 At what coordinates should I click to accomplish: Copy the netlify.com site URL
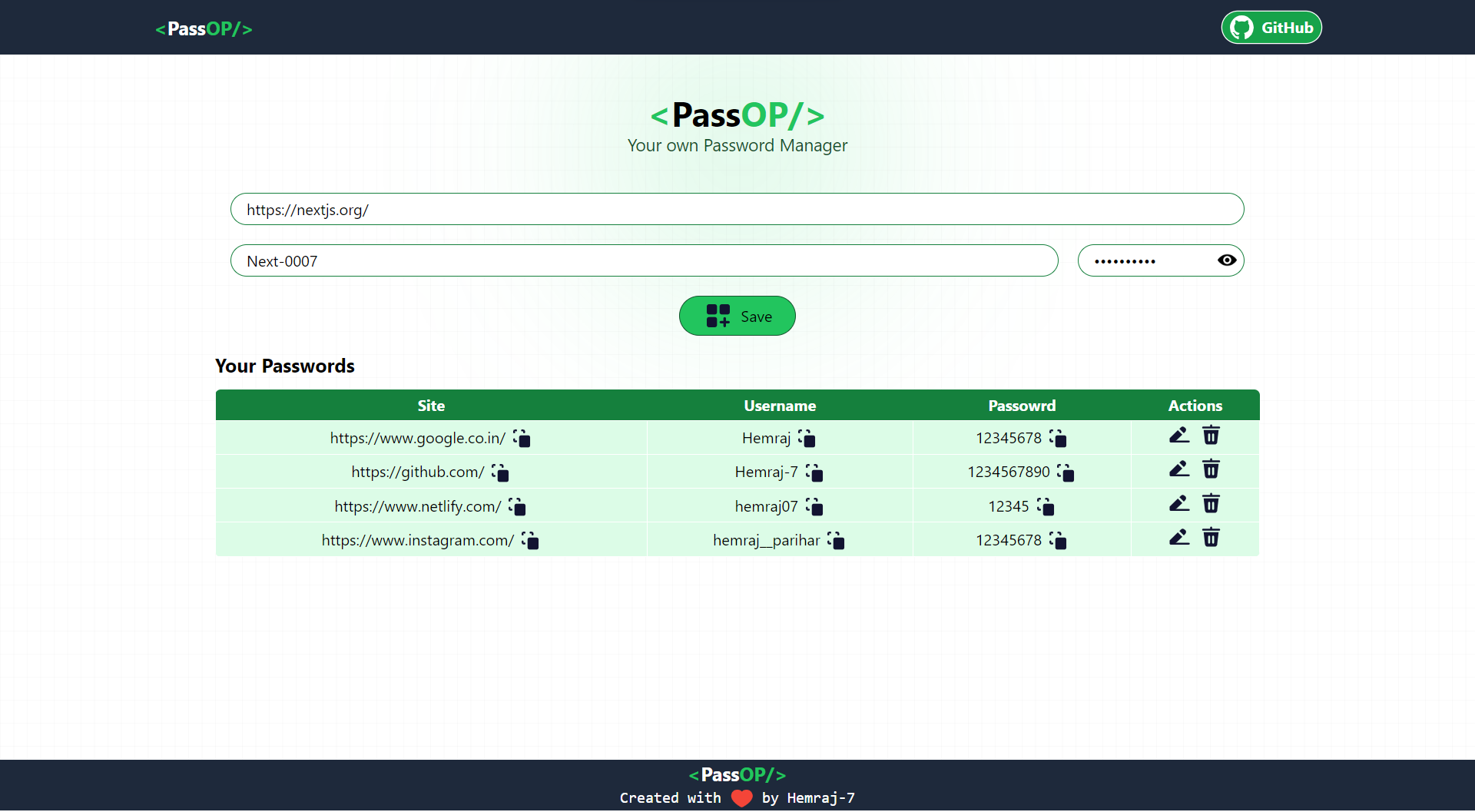[x=517, y=507]
